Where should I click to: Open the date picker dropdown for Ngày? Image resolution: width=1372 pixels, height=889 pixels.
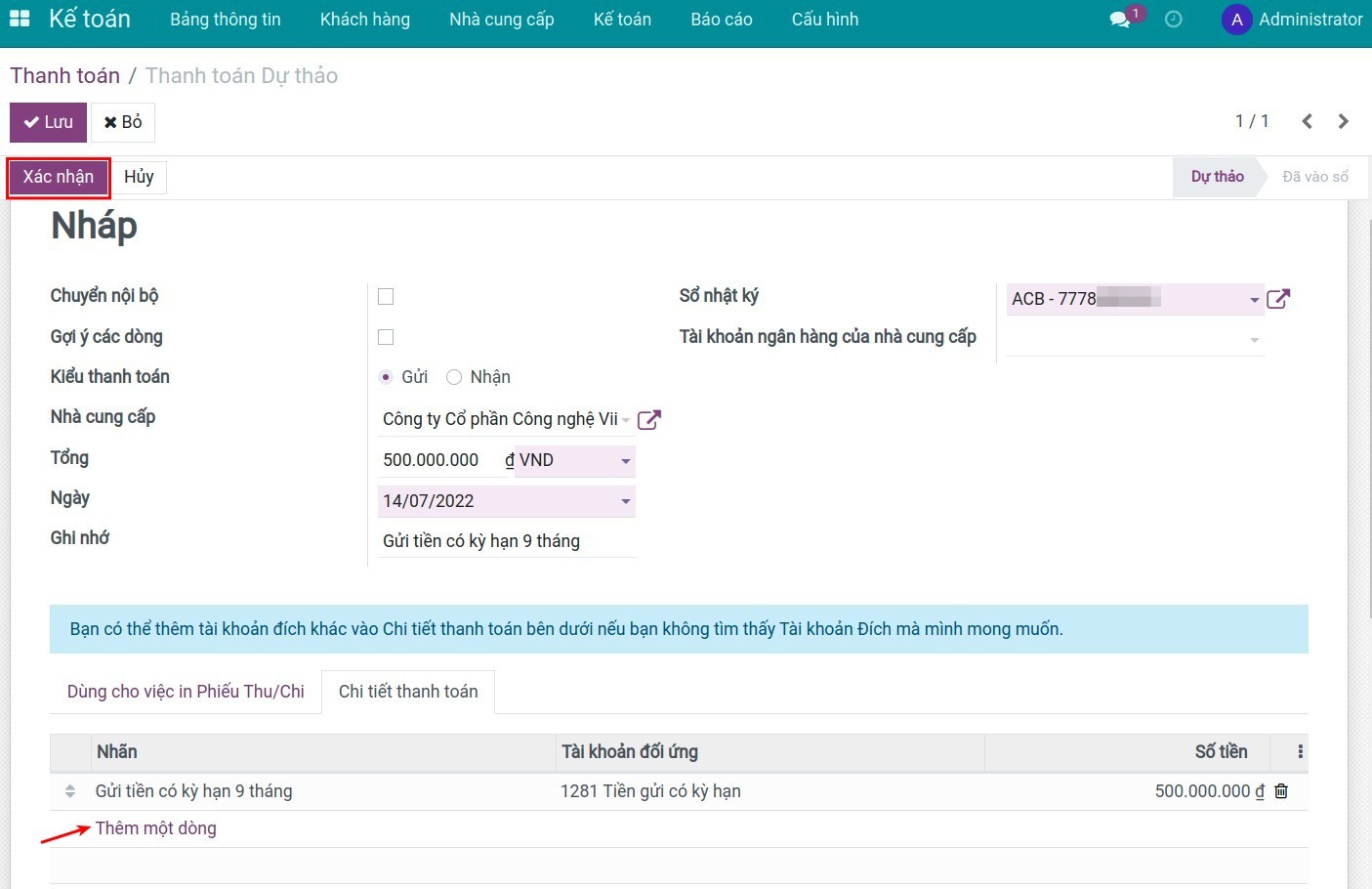coord(625,501)
